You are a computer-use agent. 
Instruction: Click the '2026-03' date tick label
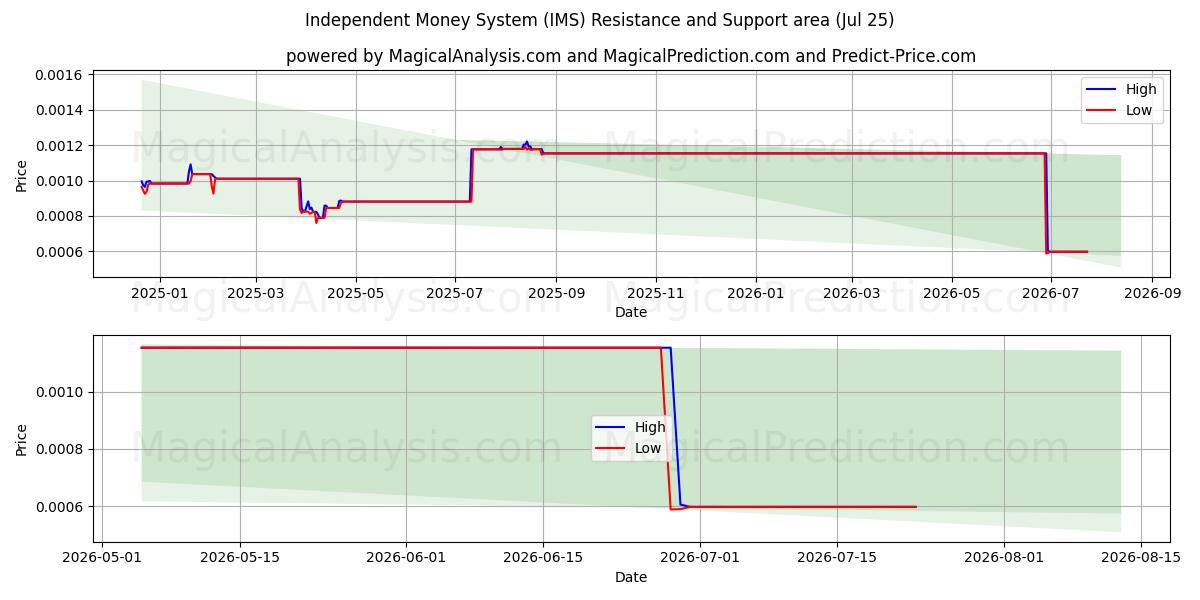(851, 294)
